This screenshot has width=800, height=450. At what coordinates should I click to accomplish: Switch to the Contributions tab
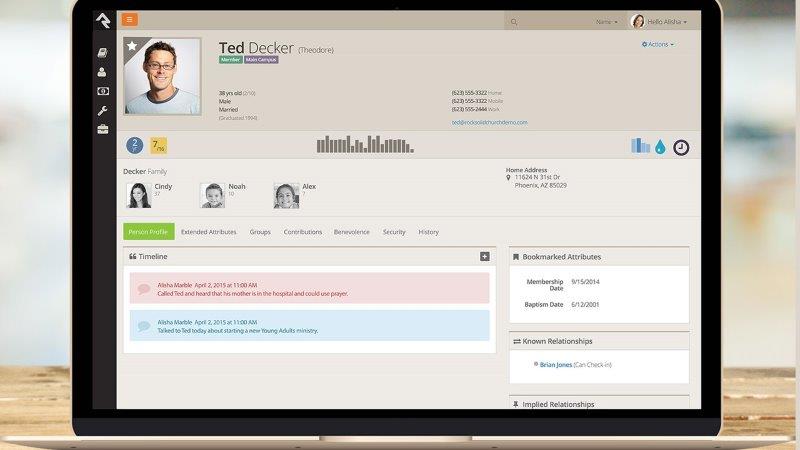point(303,232)
